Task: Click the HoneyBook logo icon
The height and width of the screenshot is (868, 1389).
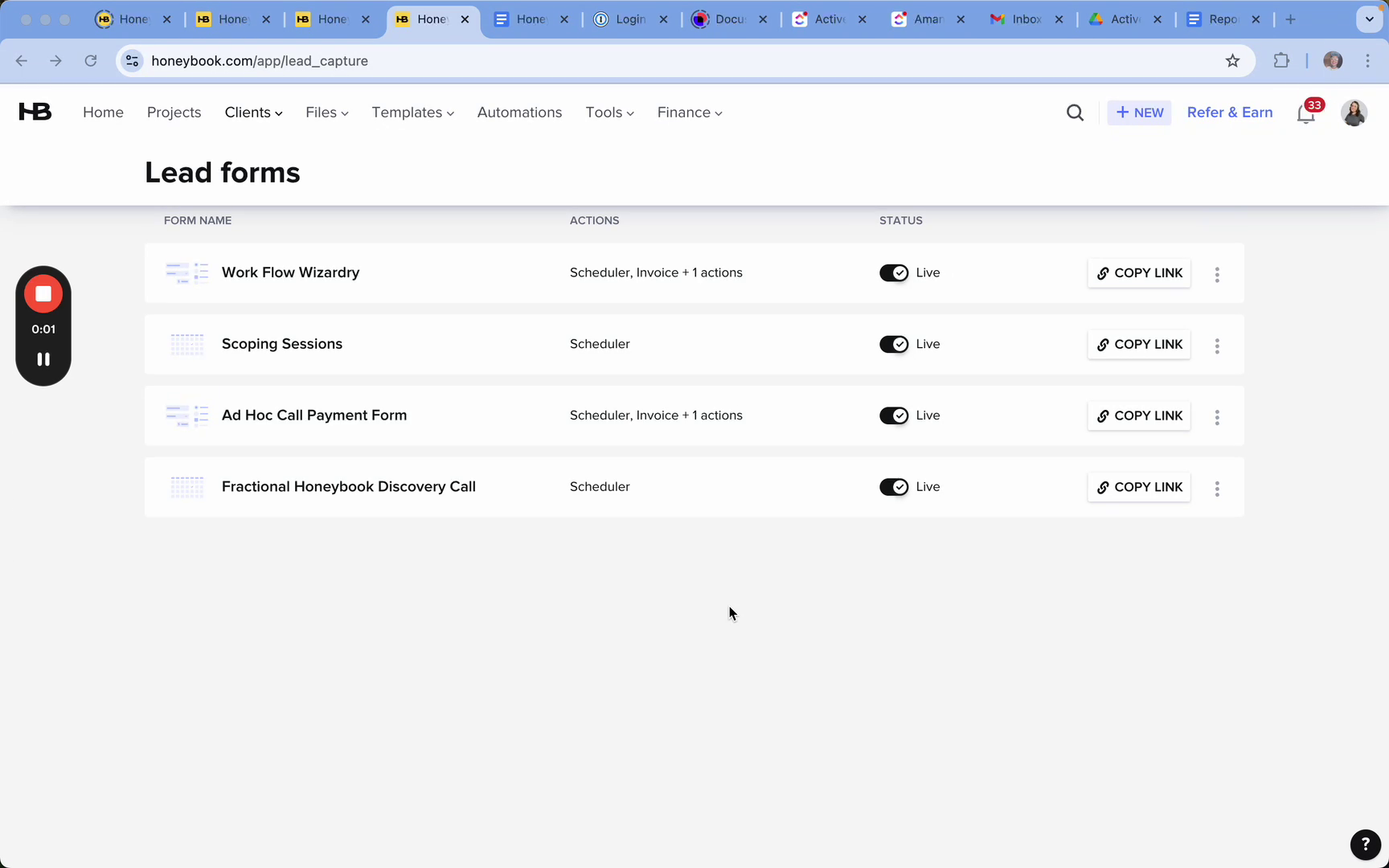Action: (x=35, y=113)
